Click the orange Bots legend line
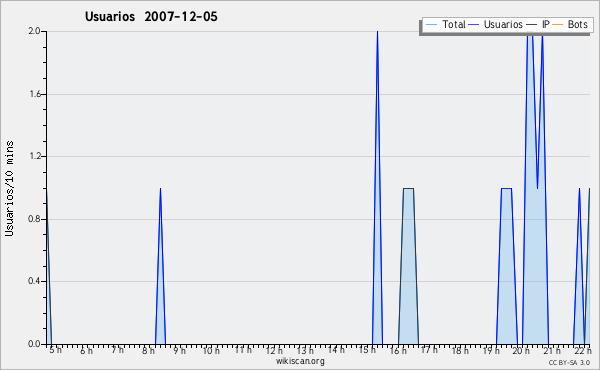Screen dimensions: 600x370 point(558,25)
